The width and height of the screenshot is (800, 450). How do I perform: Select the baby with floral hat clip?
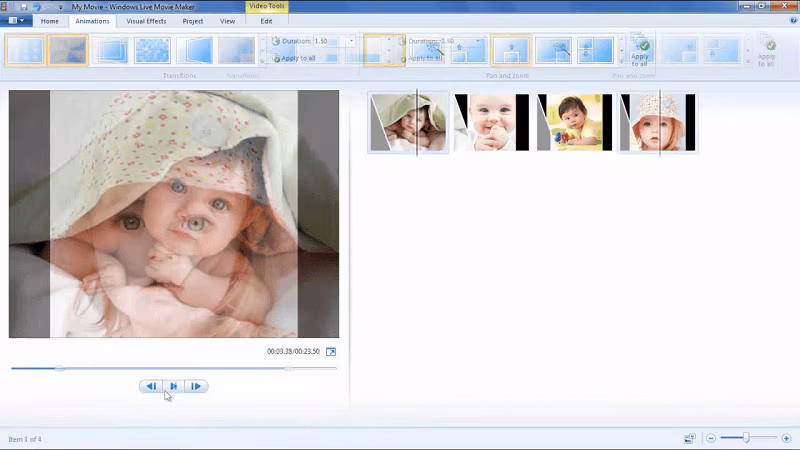(x=658, y=122)
